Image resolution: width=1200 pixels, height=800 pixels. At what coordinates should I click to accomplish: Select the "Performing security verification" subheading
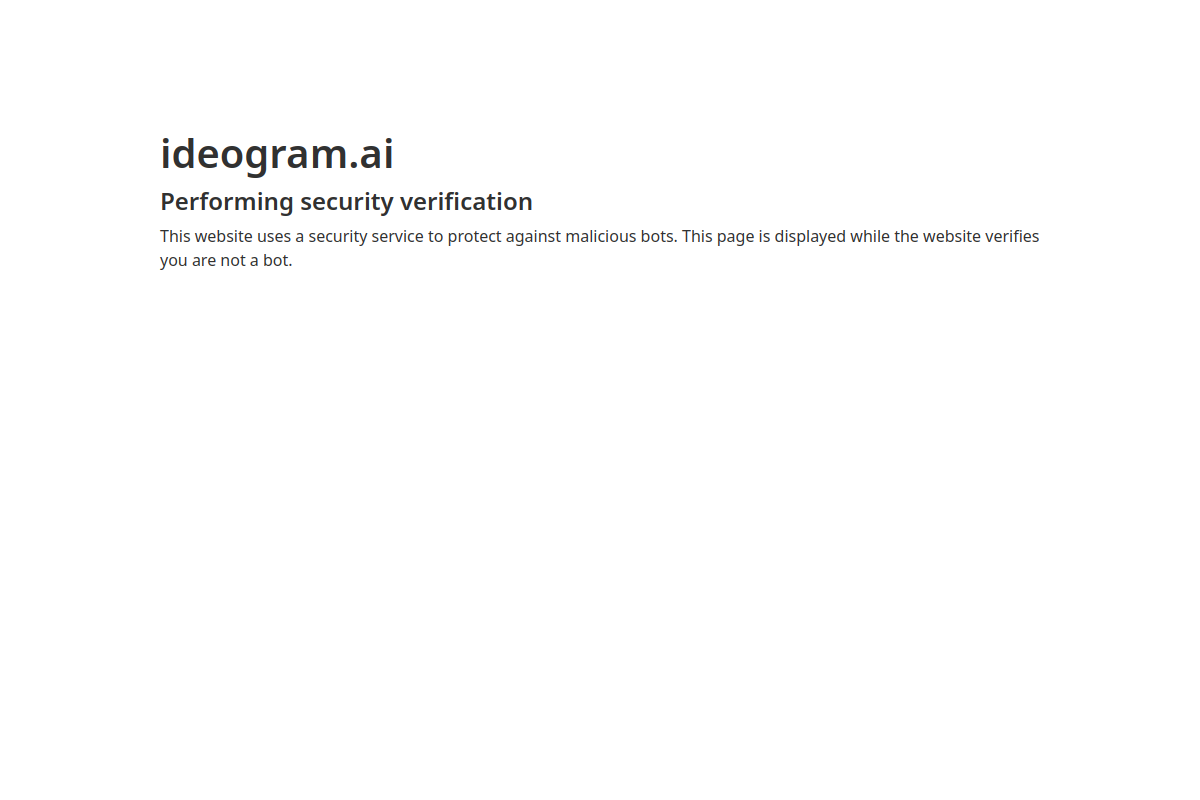(346, 202)
